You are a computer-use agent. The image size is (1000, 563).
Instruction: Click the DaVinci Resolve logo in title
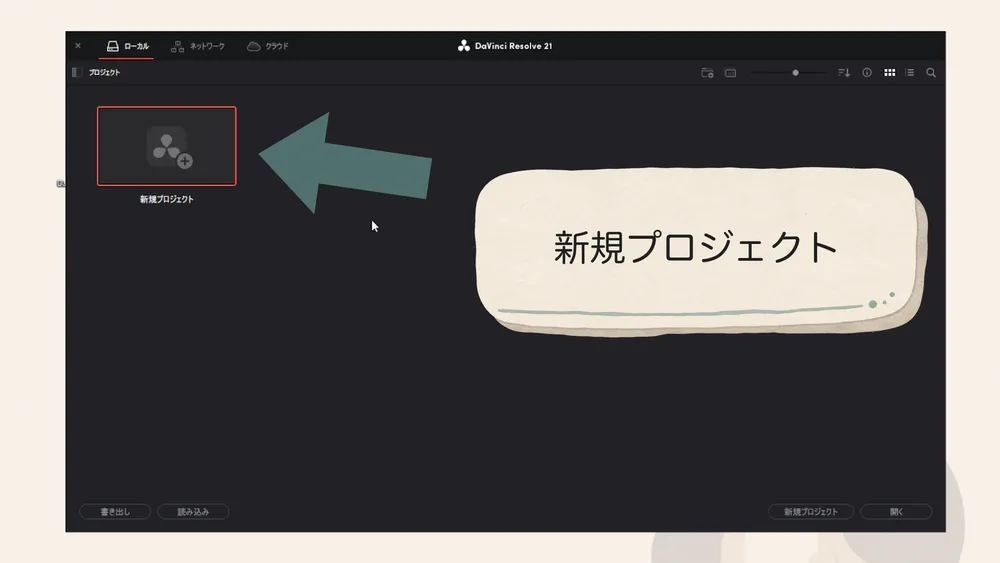click(x=464, y=46)
